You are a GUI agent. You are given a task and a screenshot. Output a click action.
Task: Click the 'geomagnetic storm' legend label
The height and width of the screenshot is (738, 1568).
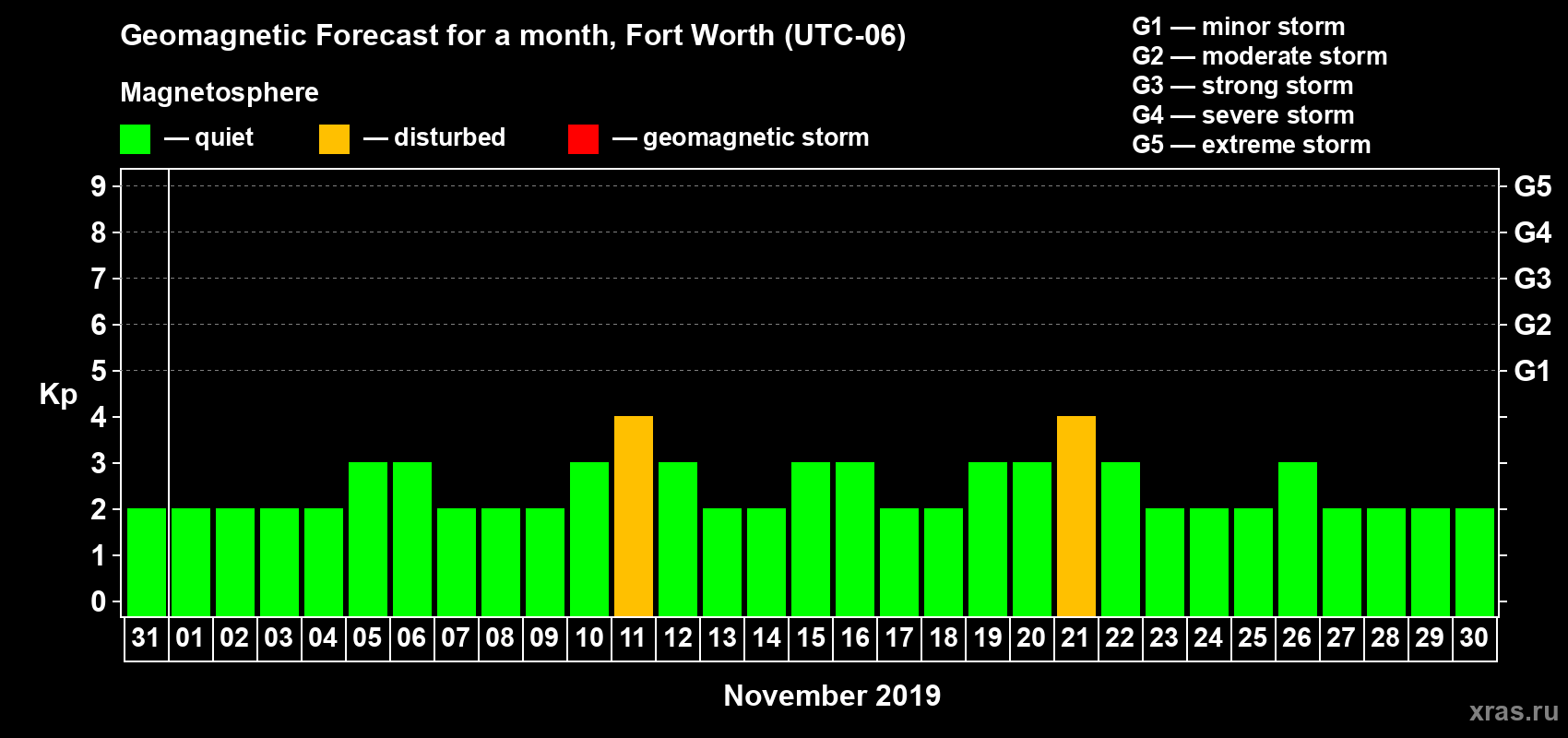(756, 137)
